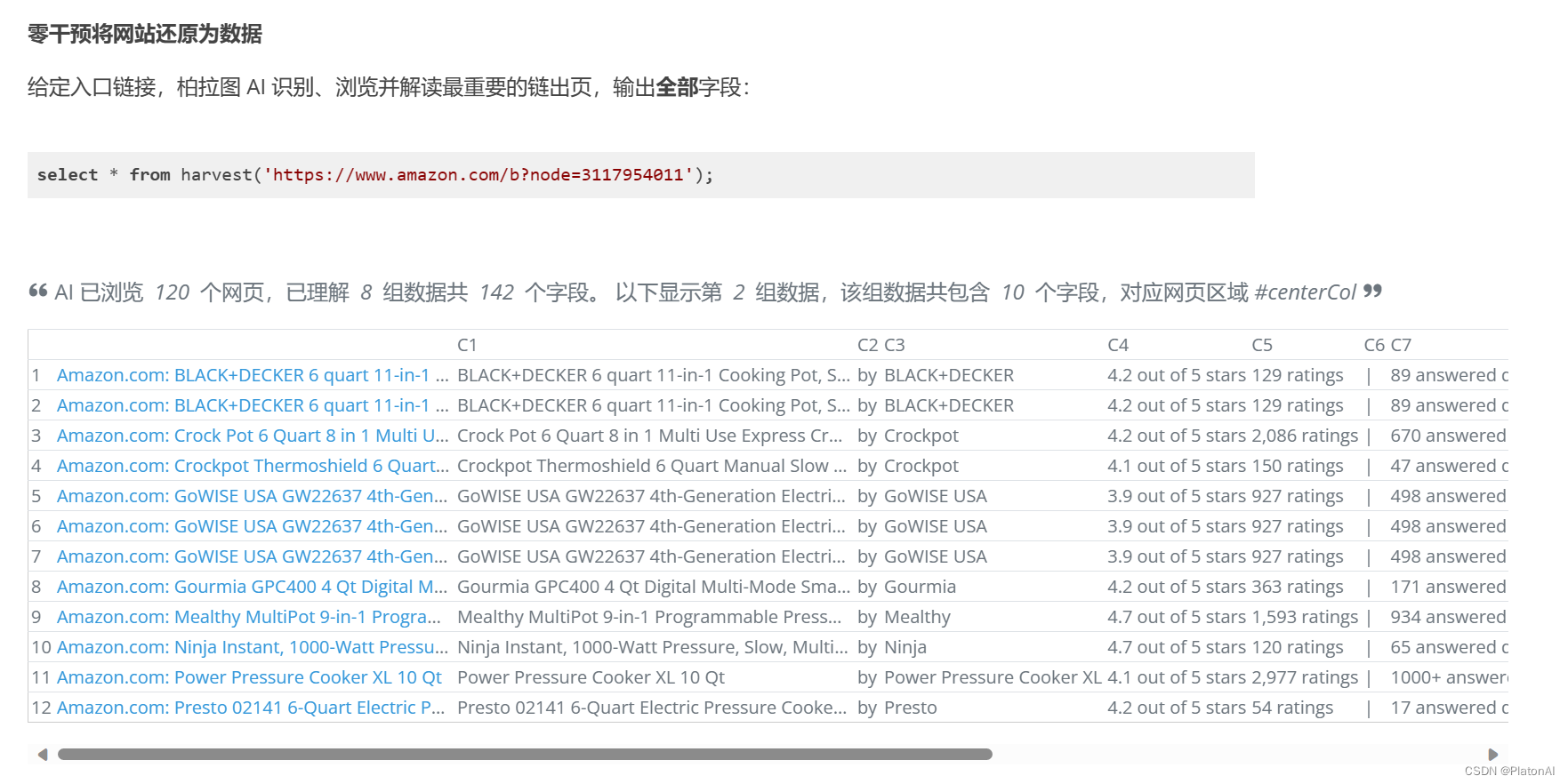Open the Gourmia GPC400 4 Qt Digital link
This screenshot has width=1568, height=784.
pyautogui.click(x=253, y=587)
